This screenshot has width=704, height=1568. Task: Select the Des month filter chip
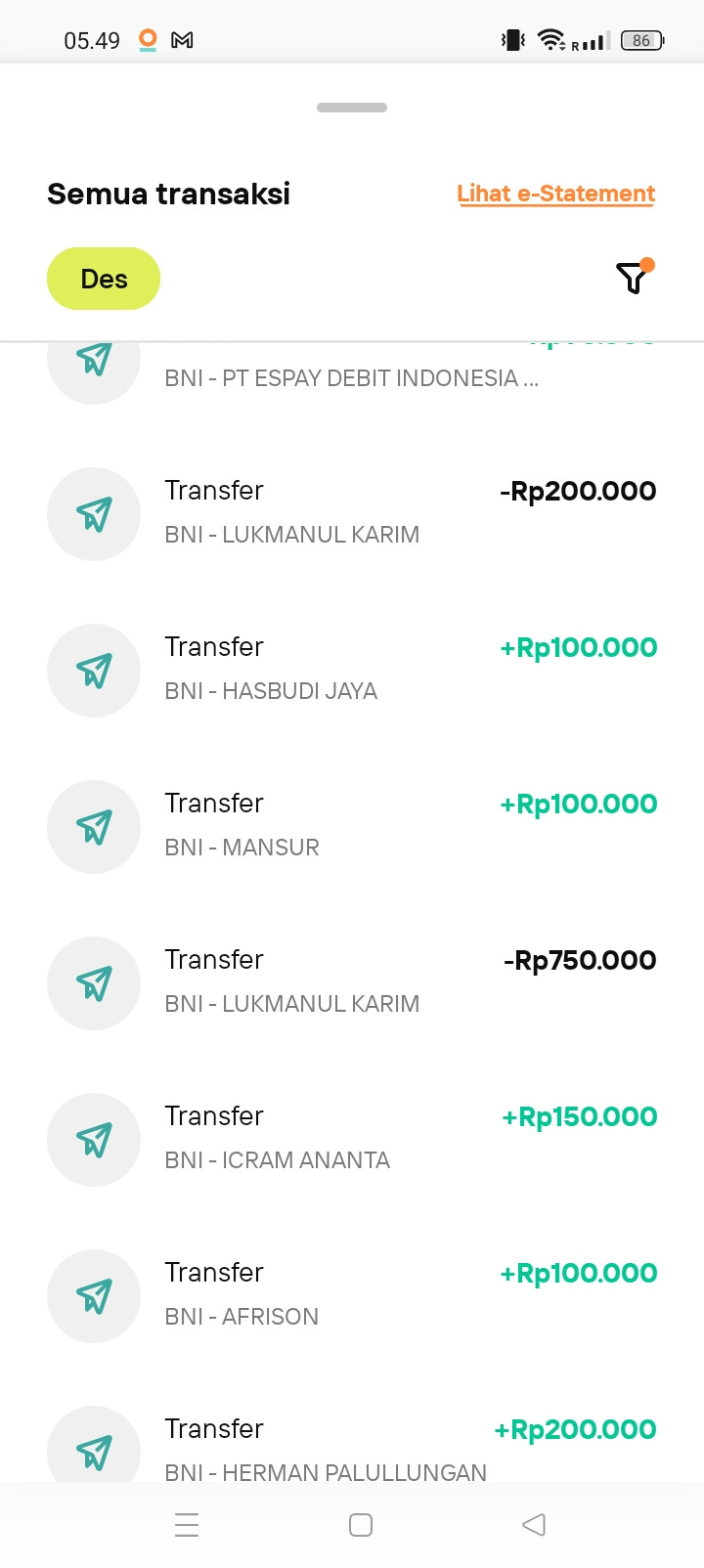point(104,279)
